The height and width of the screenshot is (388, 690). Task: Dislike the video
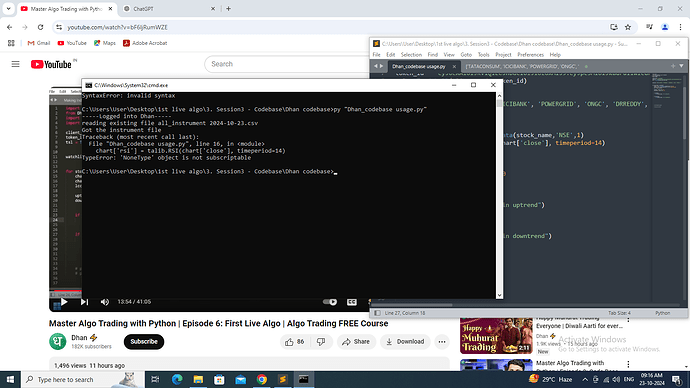pos(321,342)
